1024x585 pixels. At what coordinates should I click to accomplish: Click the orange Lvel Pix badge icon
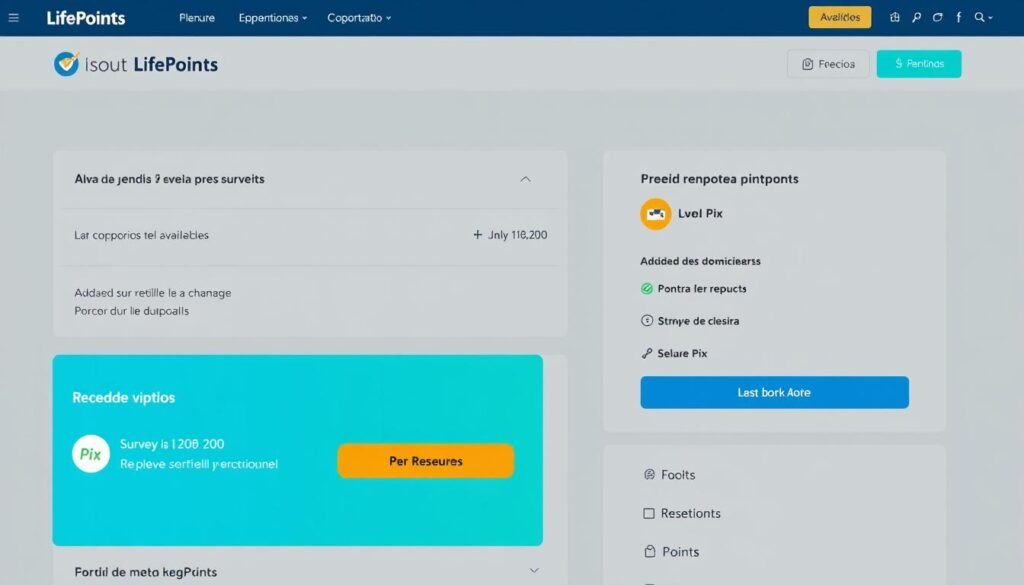click(656, 213)
